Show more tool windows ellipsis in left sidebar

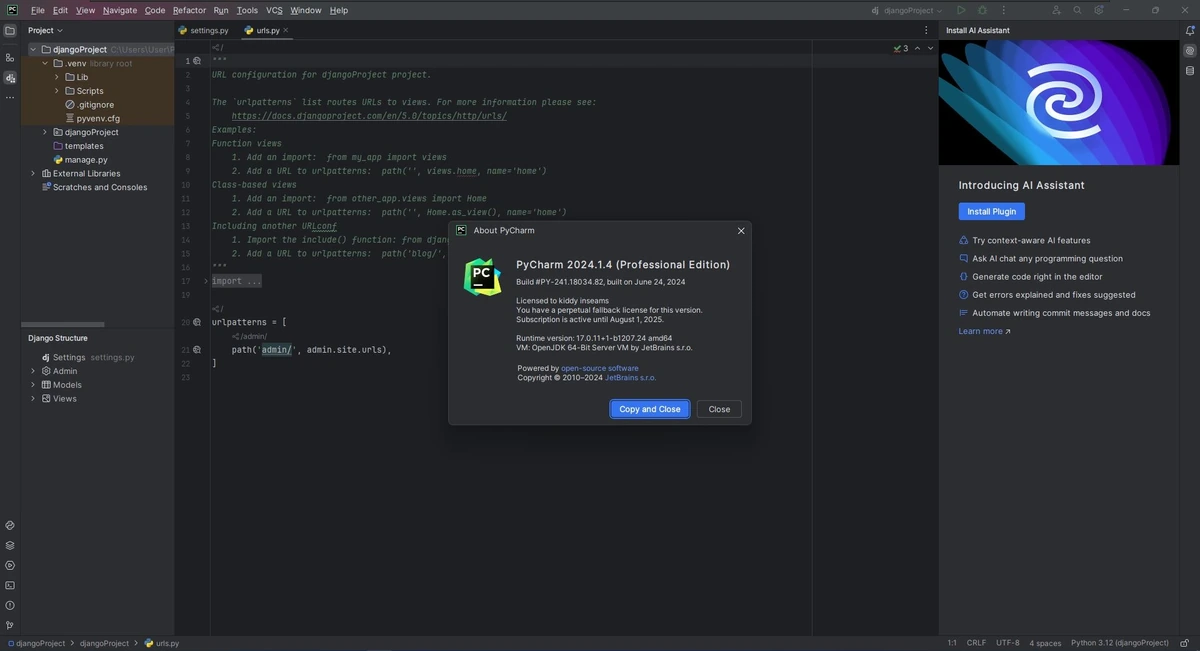10,97
